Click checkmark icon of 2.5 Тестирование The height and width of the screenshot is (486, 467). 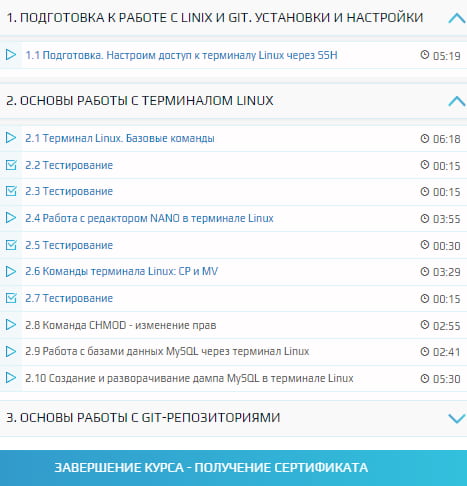pos(11,245)
